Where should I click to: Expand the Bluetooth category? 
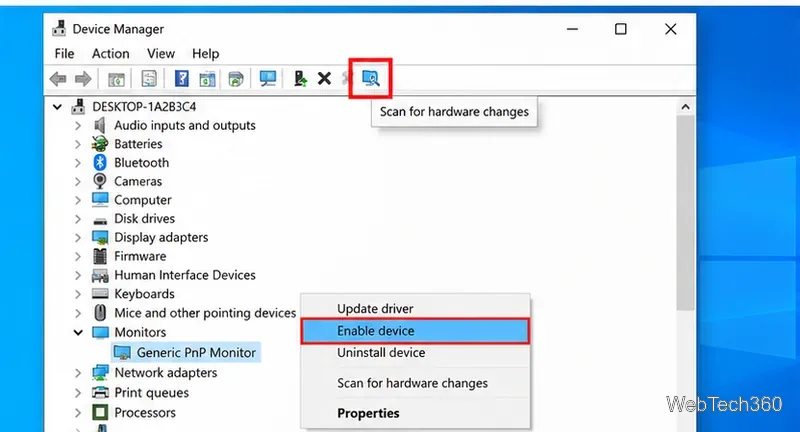(x=78, y=163)
